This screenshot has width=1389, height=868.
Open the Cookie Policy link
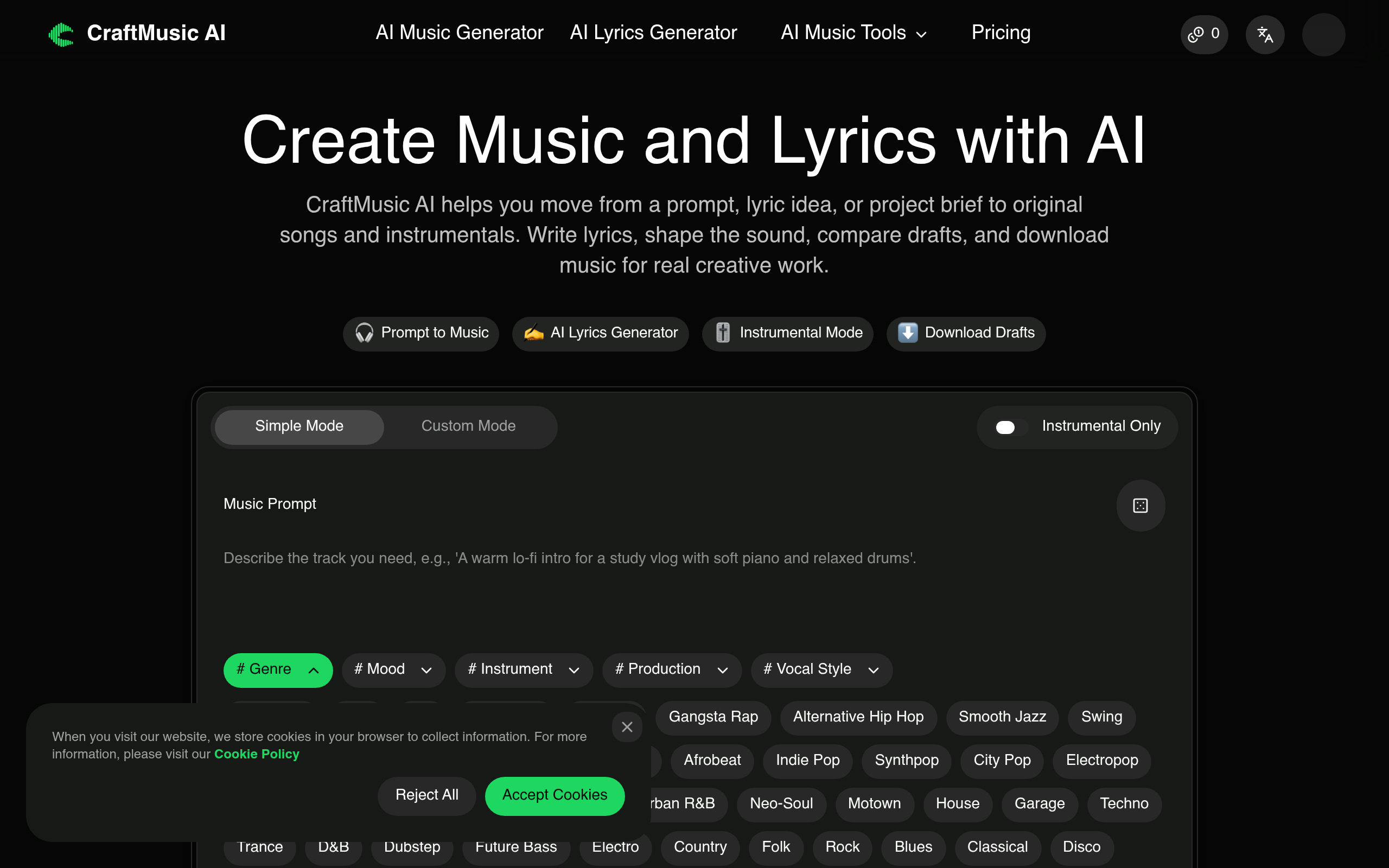click(257, 754)
